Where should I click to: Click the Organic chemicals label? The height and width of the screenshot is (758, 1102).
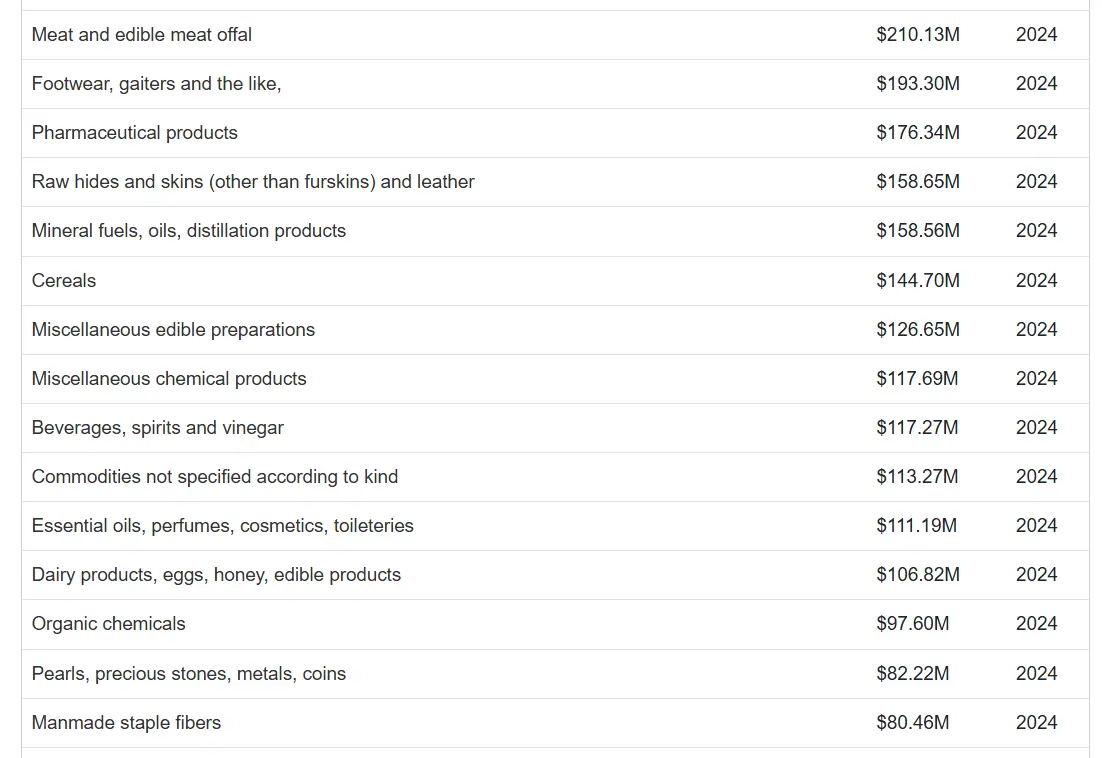109,624
